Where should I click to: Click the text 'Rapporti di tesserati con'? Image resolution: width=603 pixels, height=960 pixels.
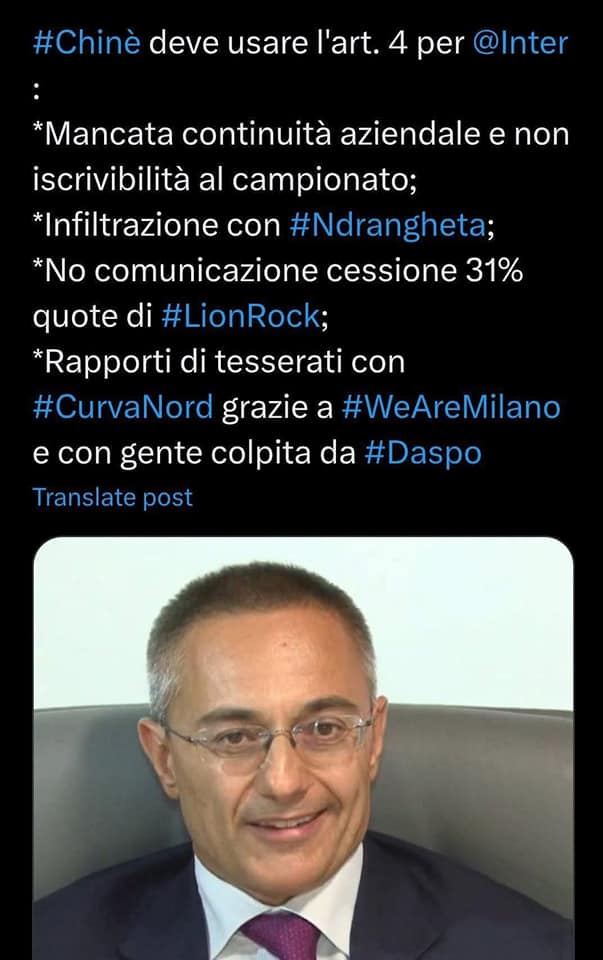[225, 361]
